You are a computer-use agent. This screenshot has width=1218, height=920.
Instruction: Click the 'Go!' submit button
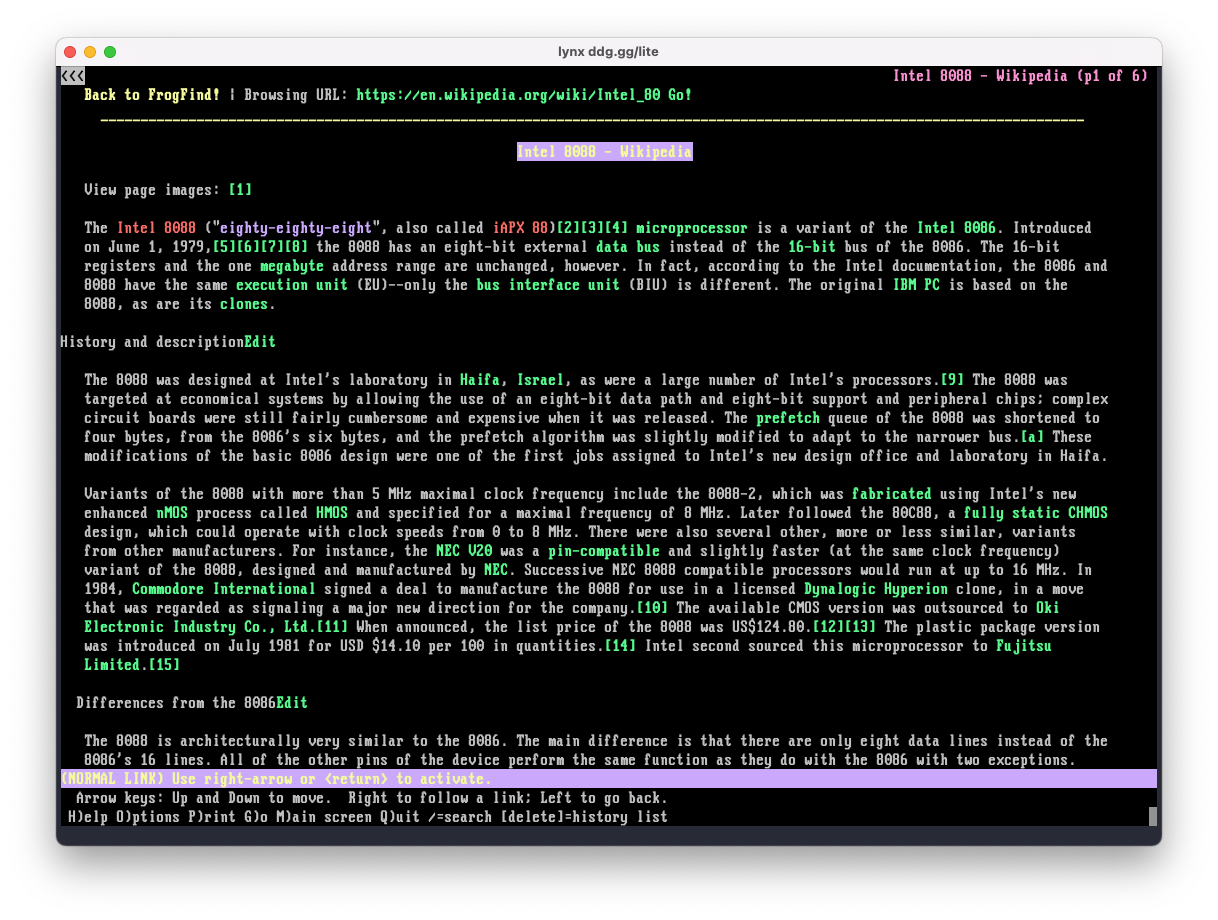click(681, 95)
